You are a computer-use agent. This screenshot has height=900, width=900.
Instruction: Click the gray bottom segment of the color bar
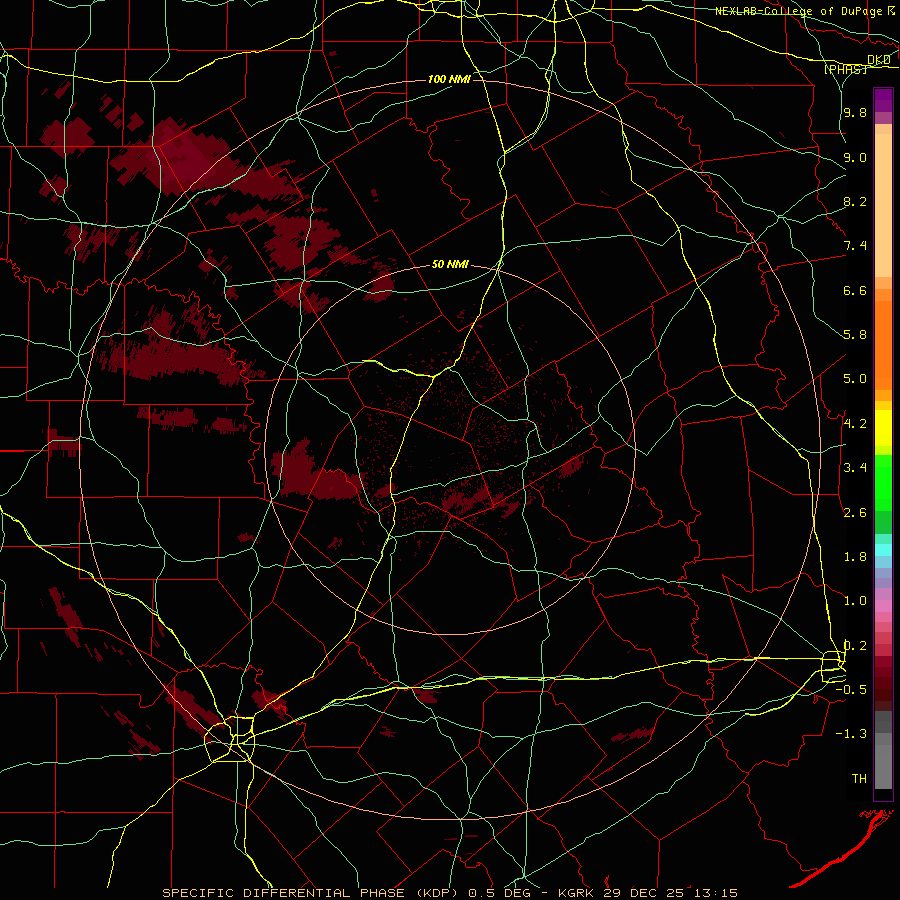[883, 763]
